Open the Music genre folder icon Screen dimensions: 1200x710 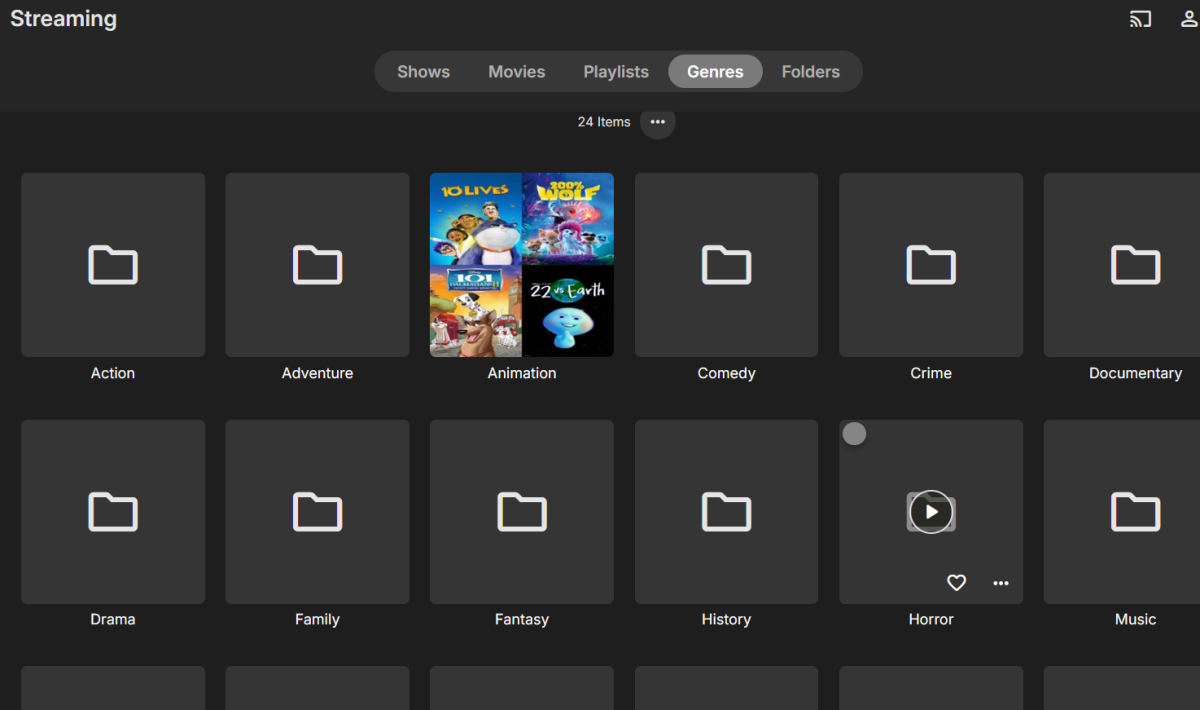click(1135, 512)
